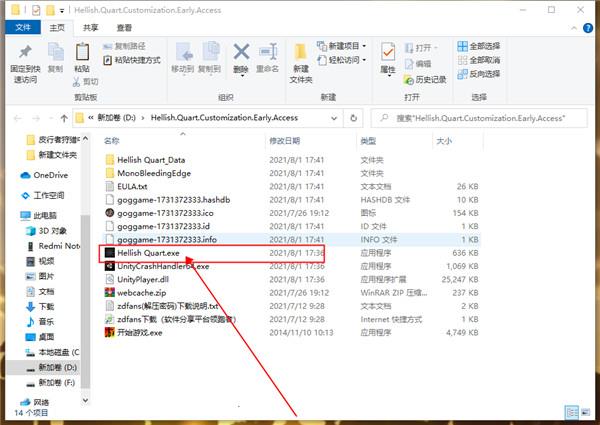Click the Properties checkmark icon

click(x=388, y=52)
